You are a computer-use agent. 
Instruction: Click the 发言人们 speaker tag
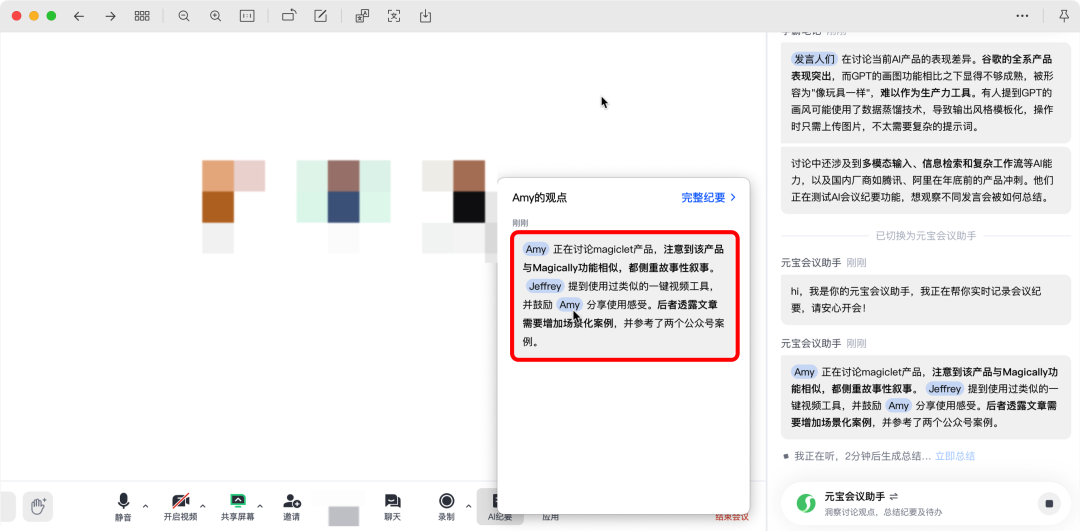(x=813, y=59)
